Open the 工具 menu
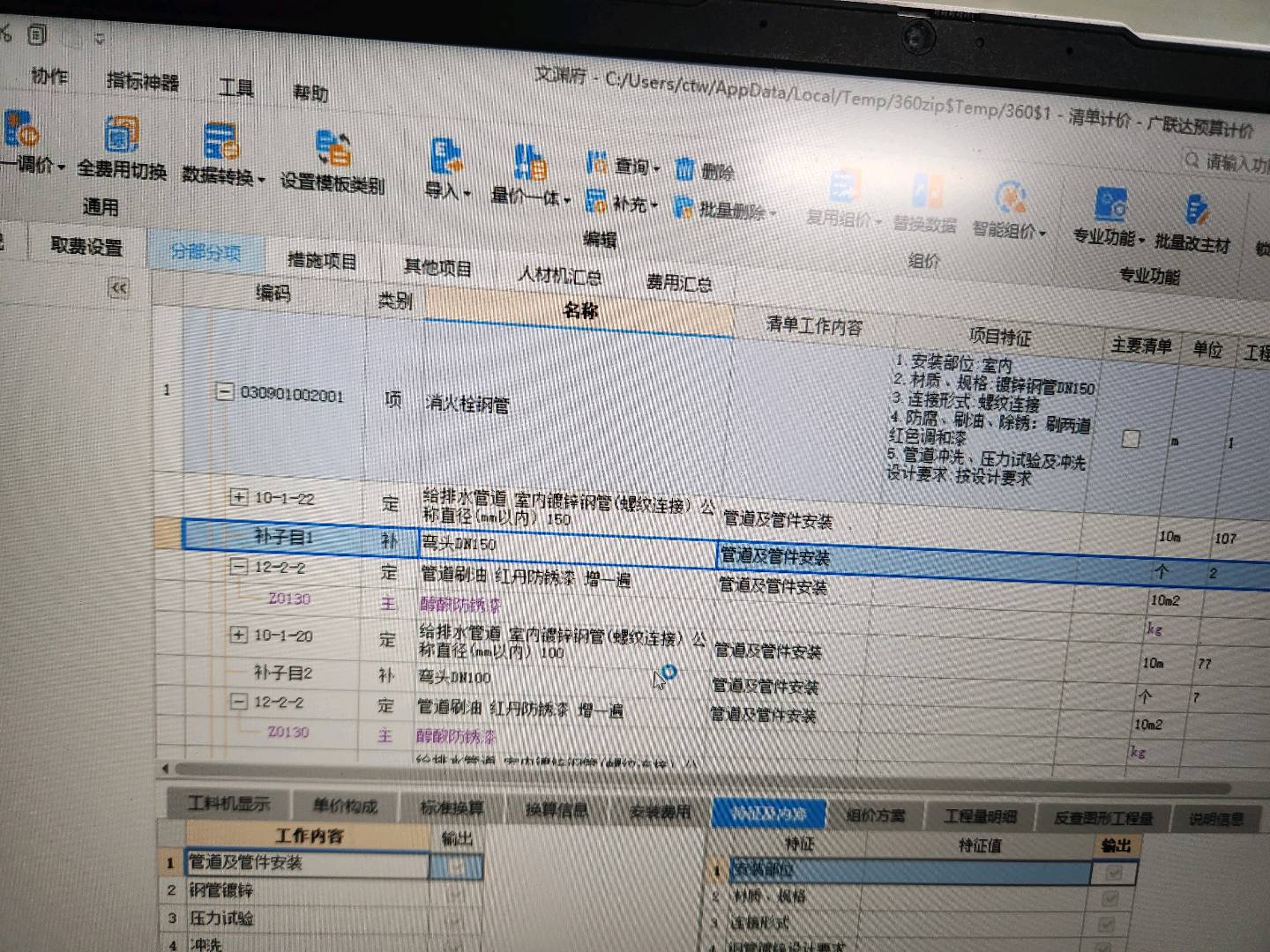Image resolution: width=1270 pixels, height=952 pixels. tap(236, 86)
